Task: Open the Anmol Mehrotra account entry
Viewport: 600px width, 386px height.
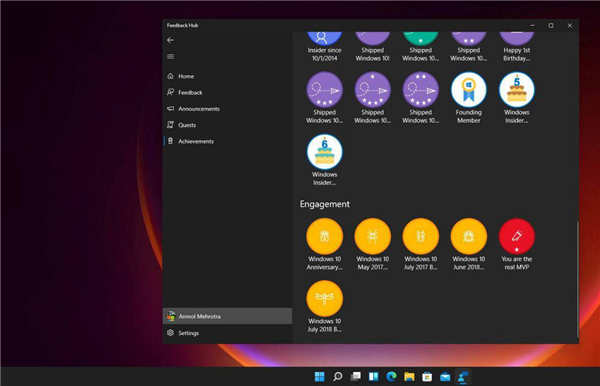Action: [228, 316]
